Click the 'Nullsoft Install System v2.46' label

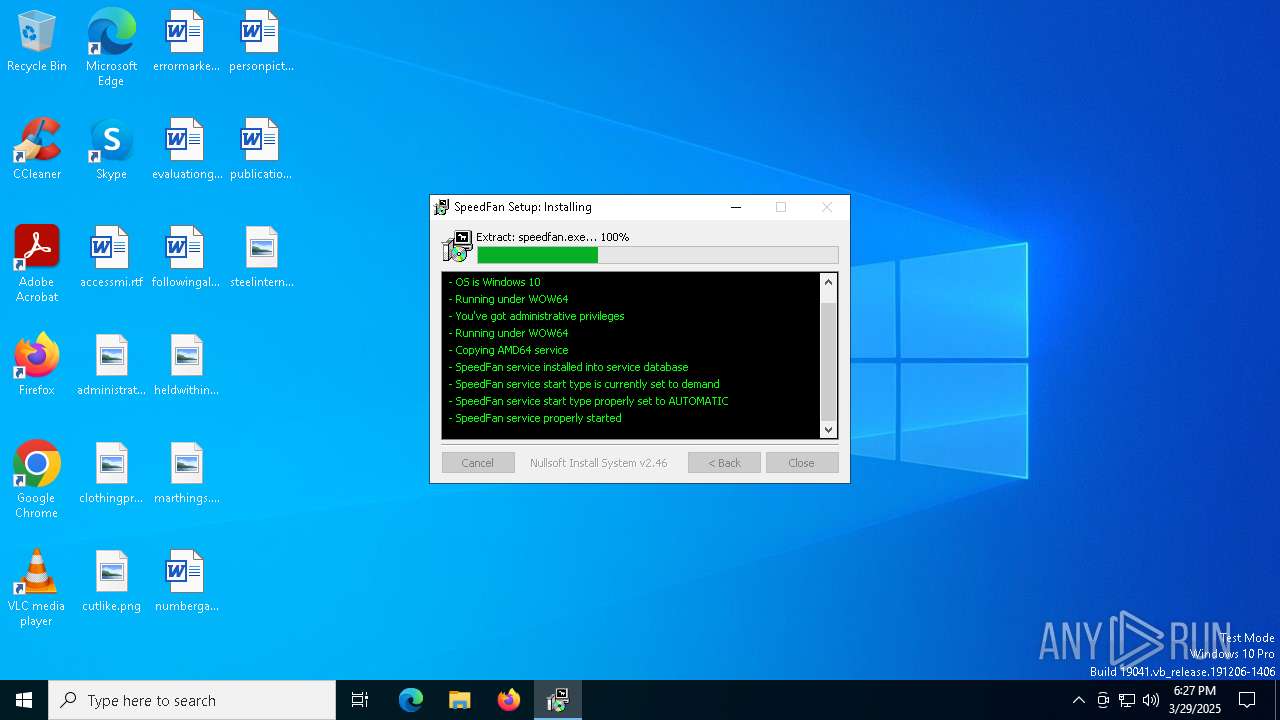(599, 463)
